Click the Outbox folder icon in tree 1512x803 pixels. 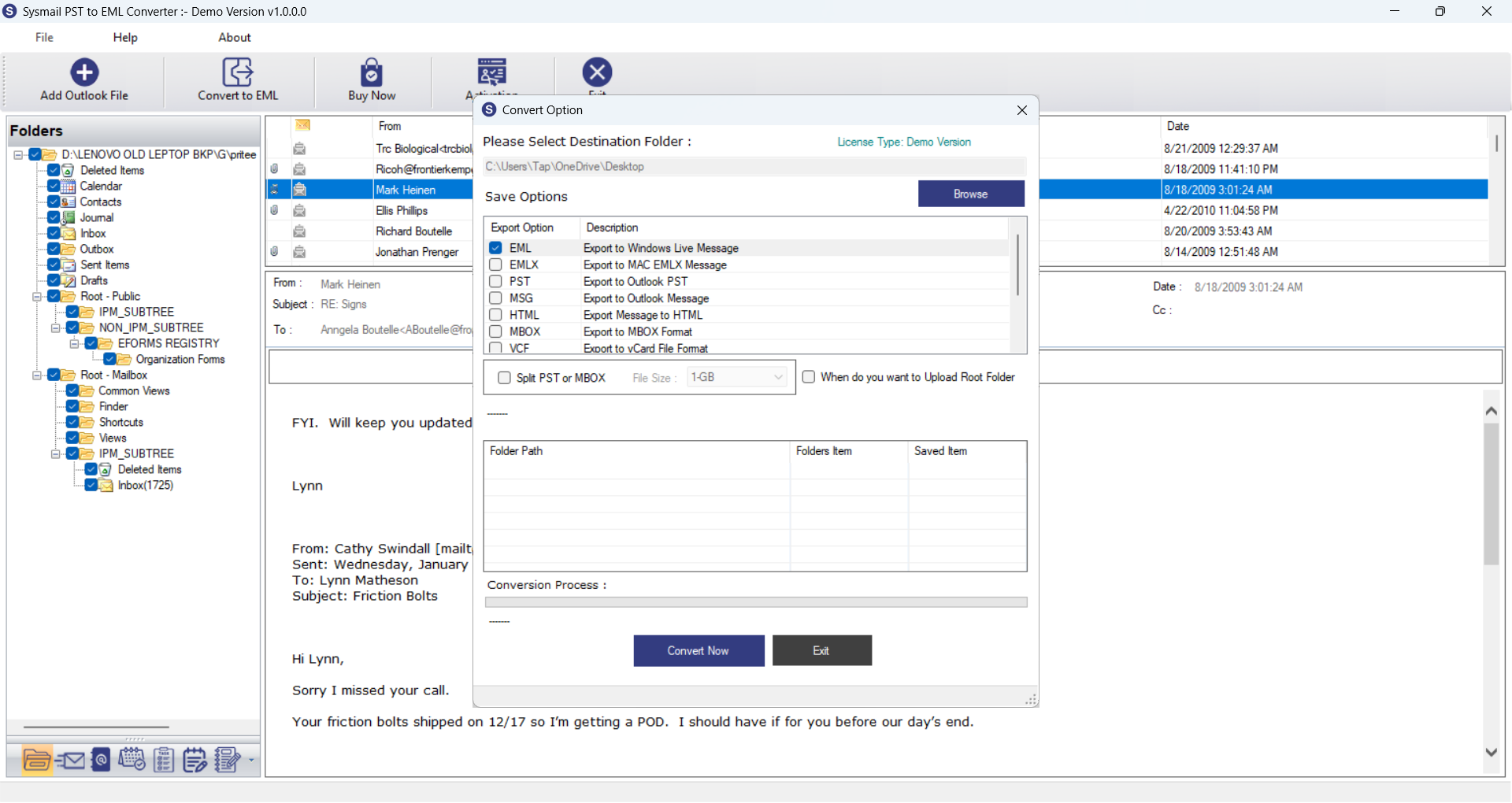point(69,250)
